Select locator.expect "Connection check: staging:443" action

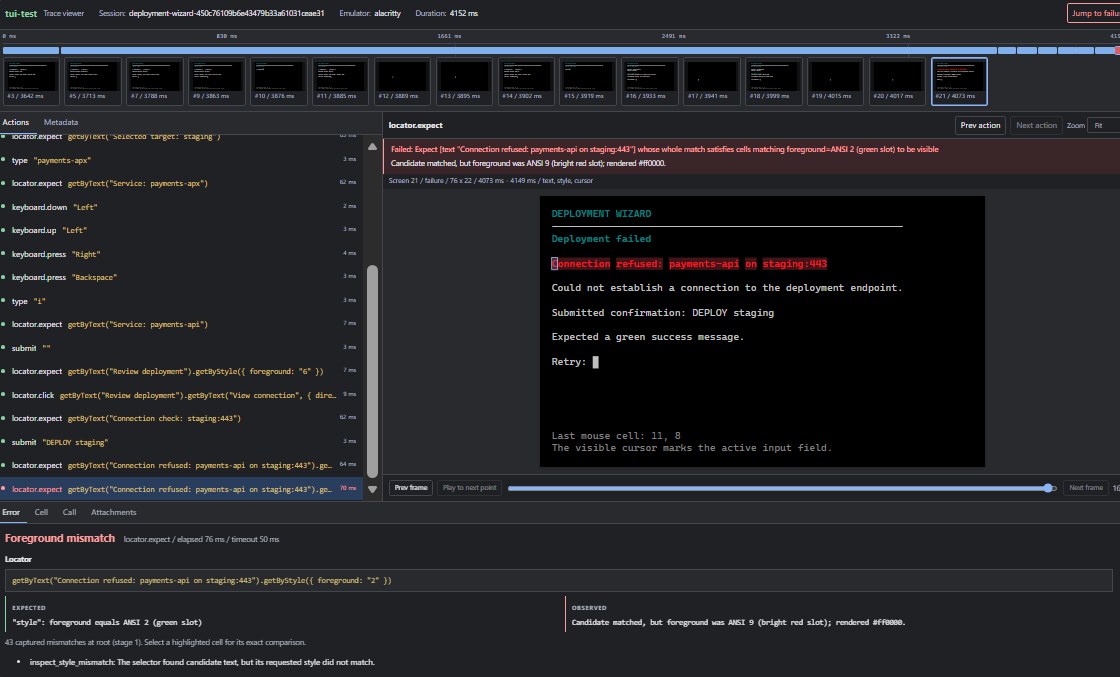tap(181, 418)
